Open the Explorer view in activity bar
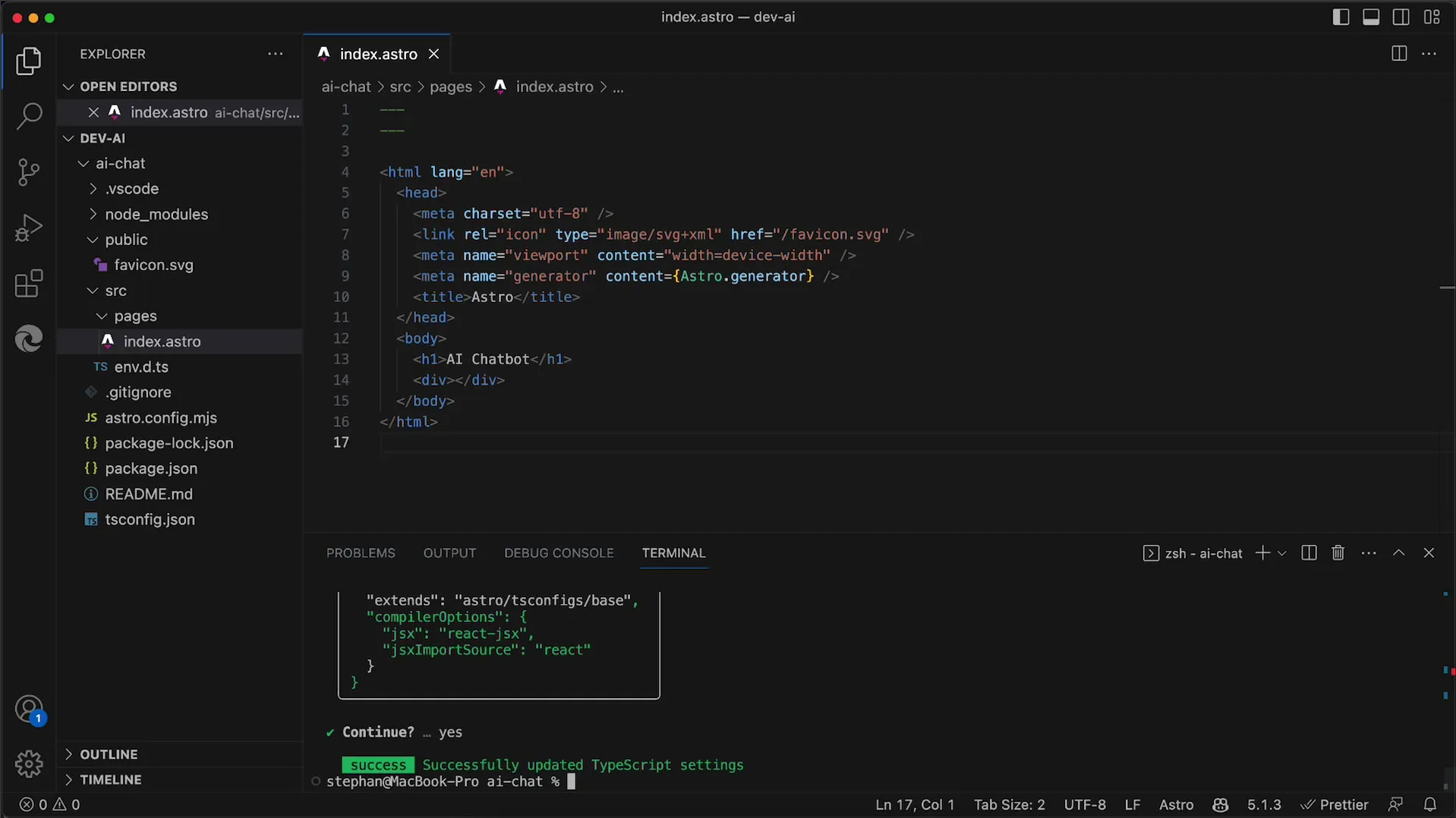 coord(29,61)
